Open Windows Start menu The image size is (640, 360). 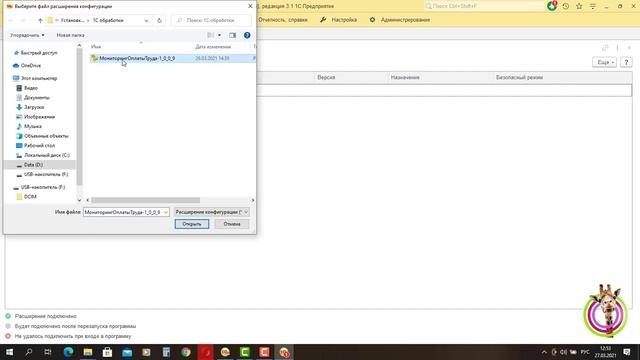point(9,352)
